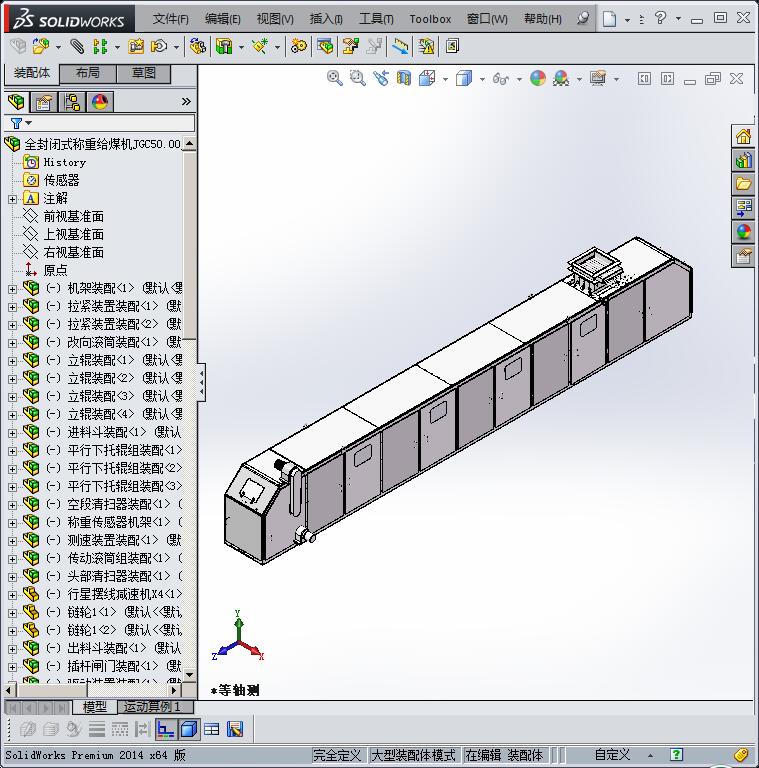Select the 传感器 tree item

click(x=61, y=180)
